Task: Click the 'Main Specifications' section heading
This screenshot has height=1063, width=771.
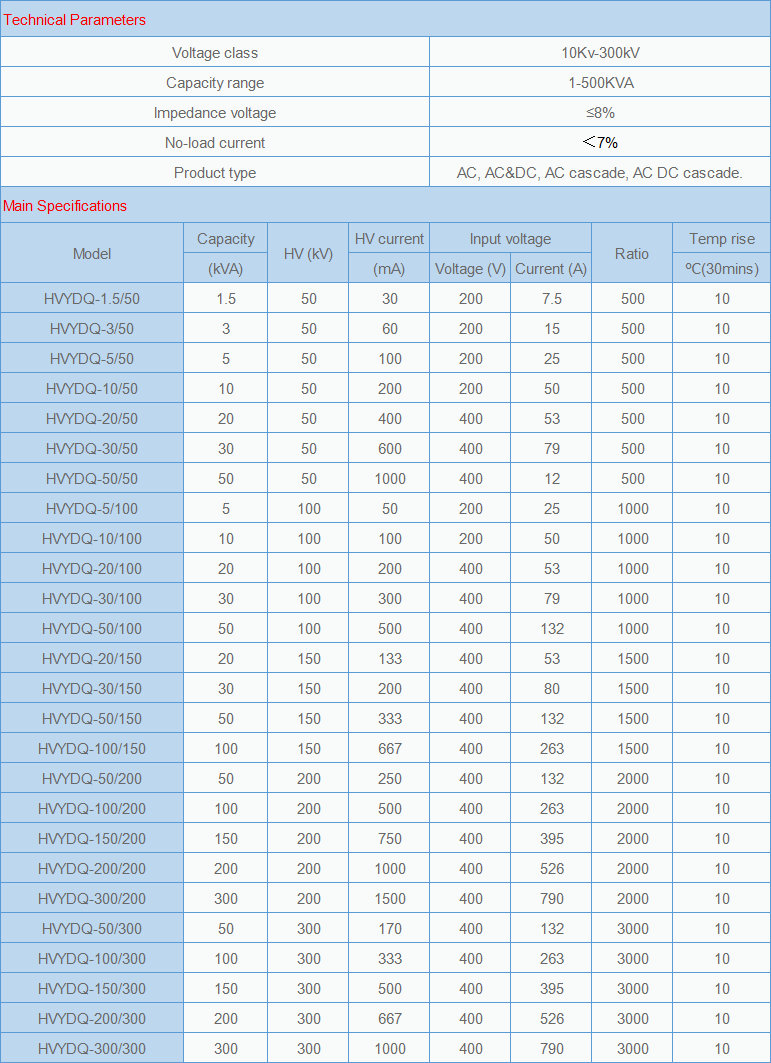Action: click(x=65, y=206)
